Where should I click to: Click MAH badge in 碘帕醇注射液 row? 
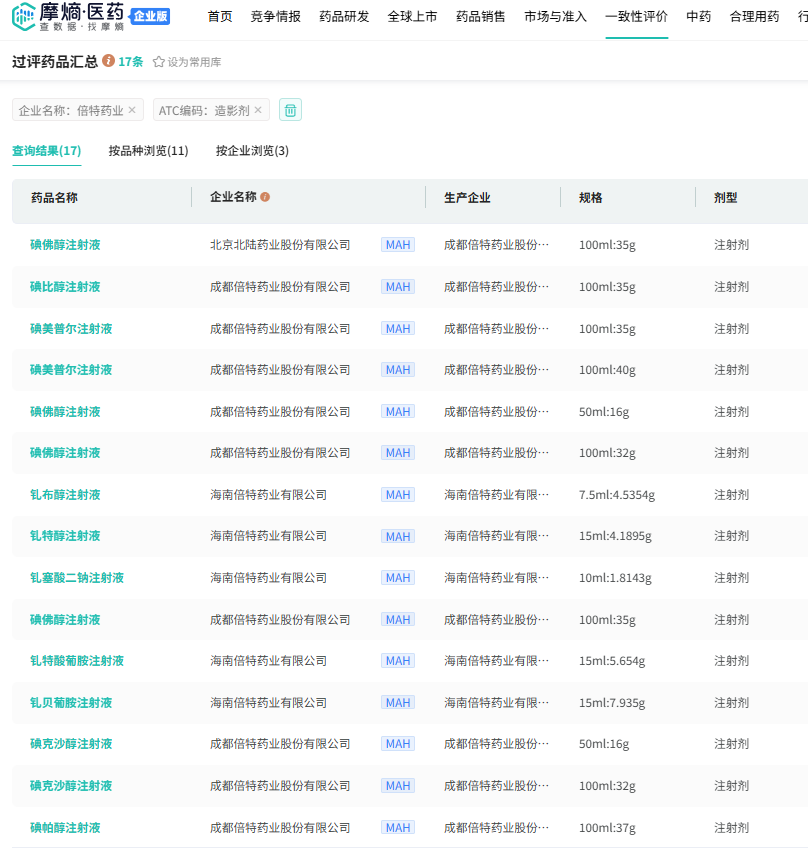(398, 828)
